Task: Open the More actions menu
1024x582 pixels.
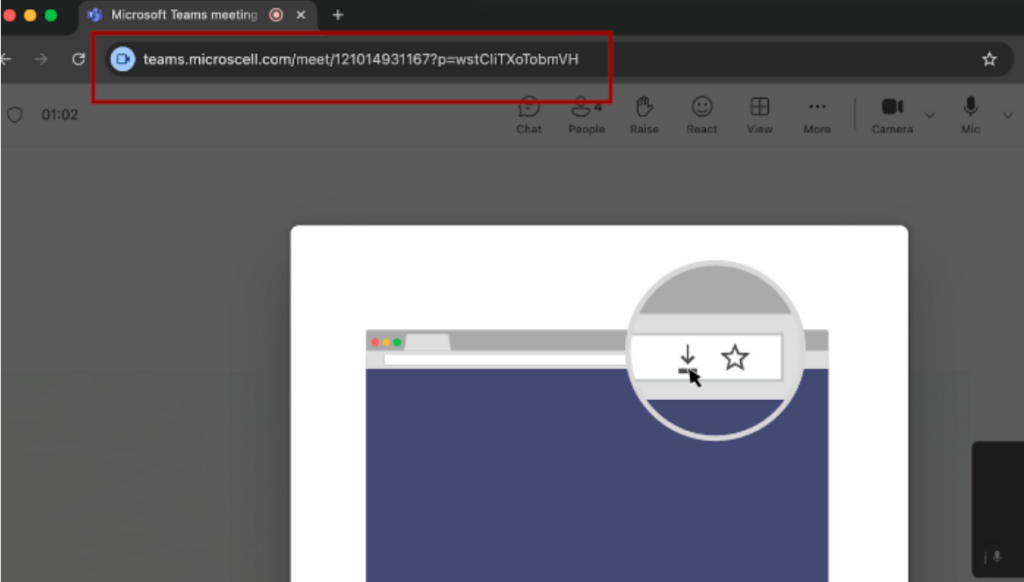Action: pyautogui.click(x=816, y=116)
